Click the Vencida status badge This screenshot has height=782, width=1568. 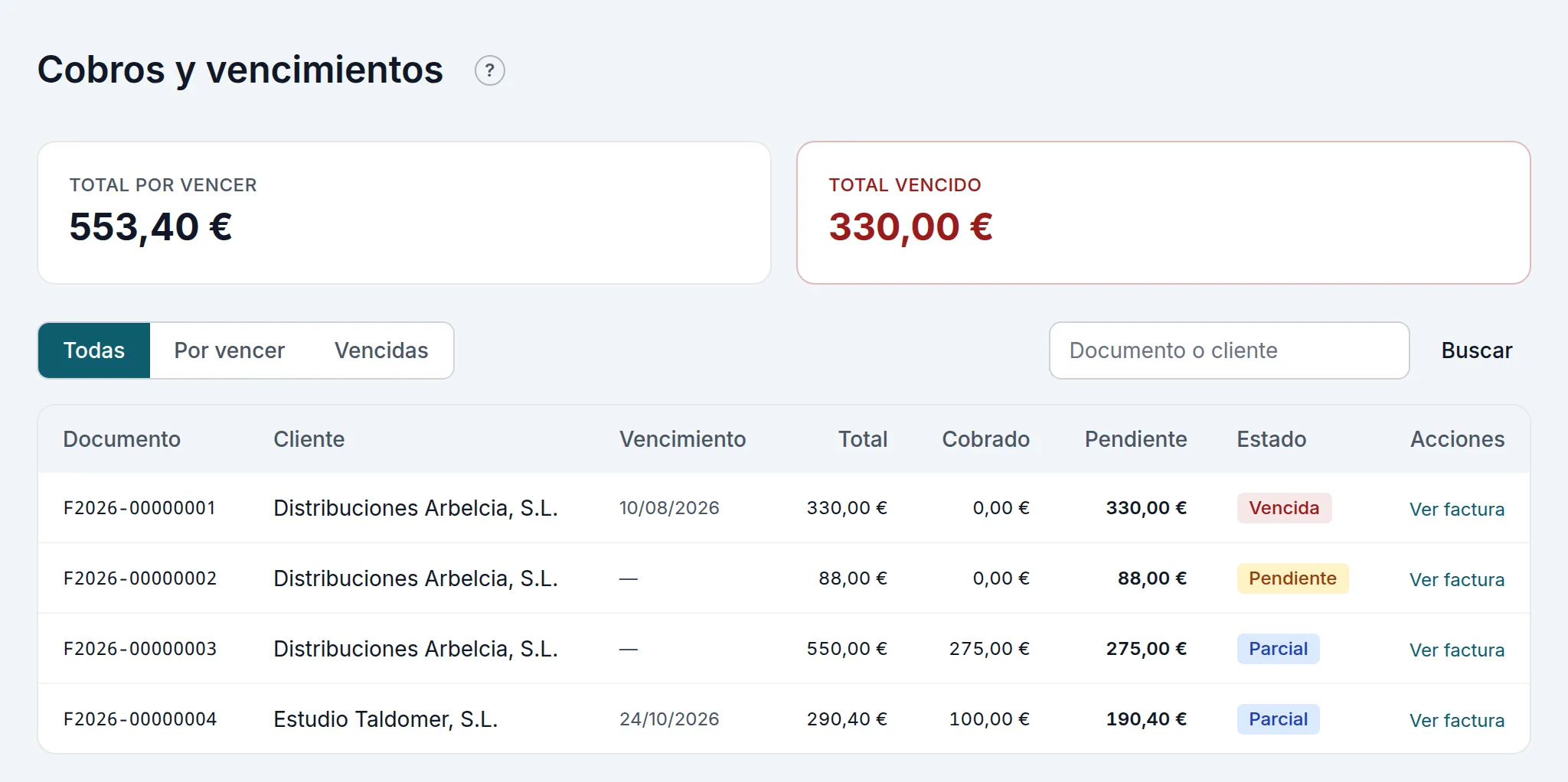click(x=1284, y=508)
